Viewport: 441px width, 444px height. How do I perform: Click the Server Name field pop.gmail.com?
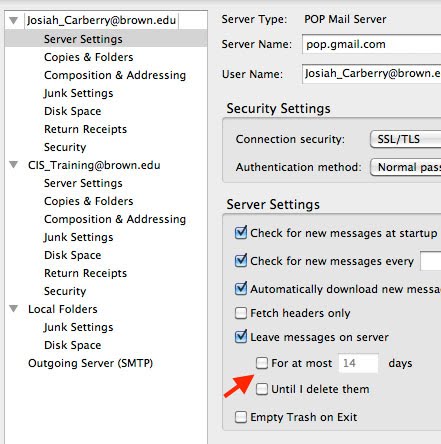click(x=371, y=44)
